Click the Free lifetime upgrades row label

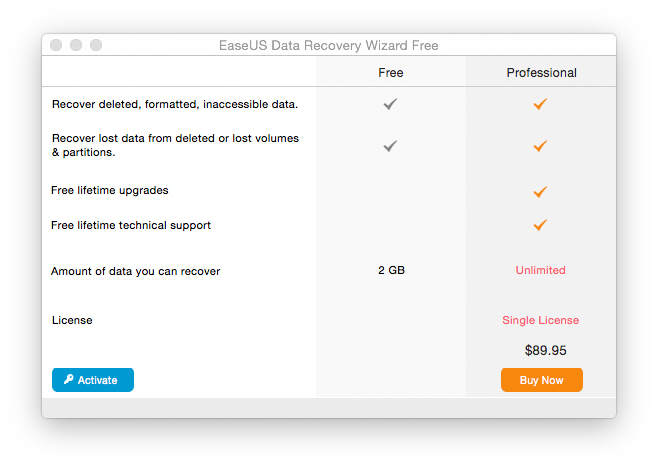coord(110,190)
